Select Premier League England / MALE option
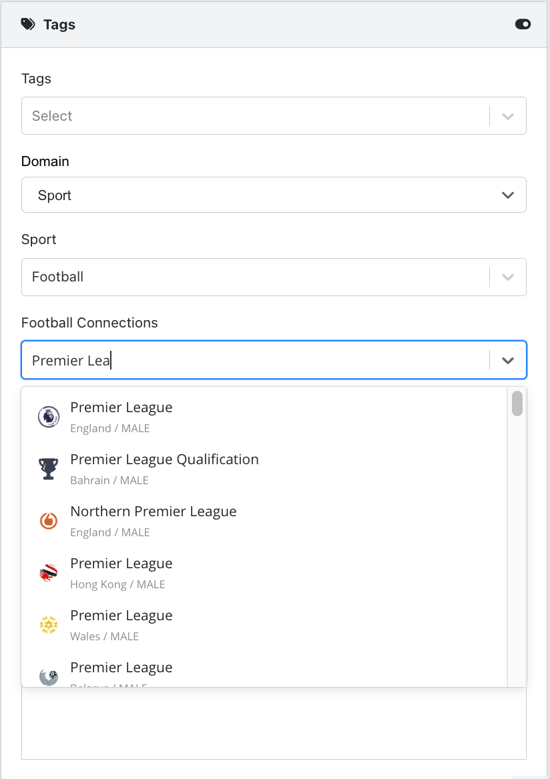Viewport: 550px width, 779px height. click(264, 417)
